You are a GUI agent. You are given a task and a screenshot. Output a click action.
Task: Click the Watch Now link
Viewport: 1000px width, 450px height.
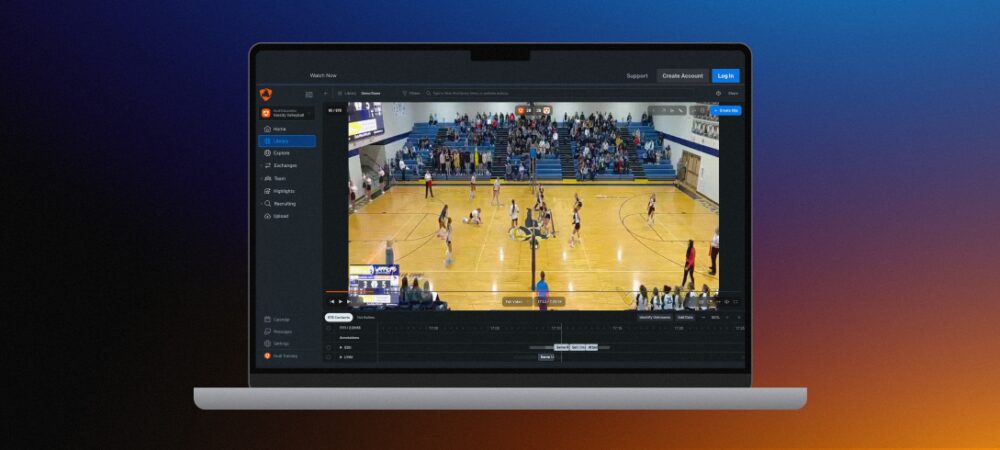[323, 75]
